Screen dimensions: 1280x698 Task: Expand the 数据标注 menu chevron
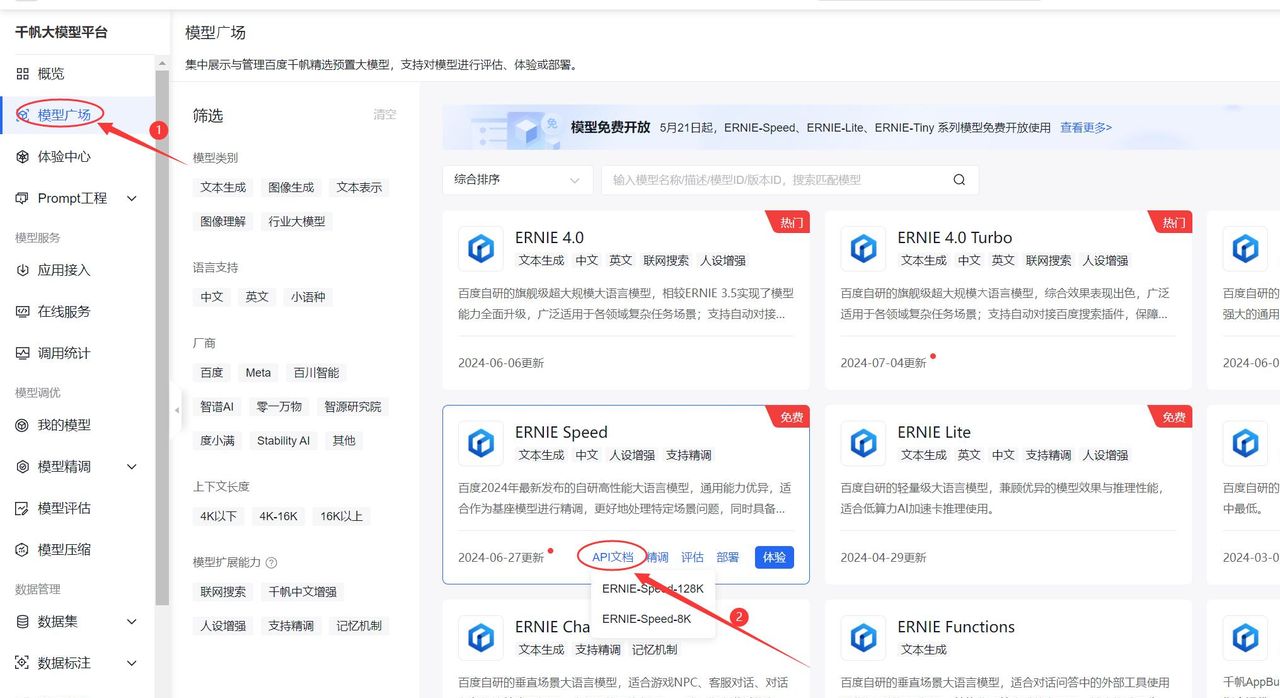coord(132,663)
